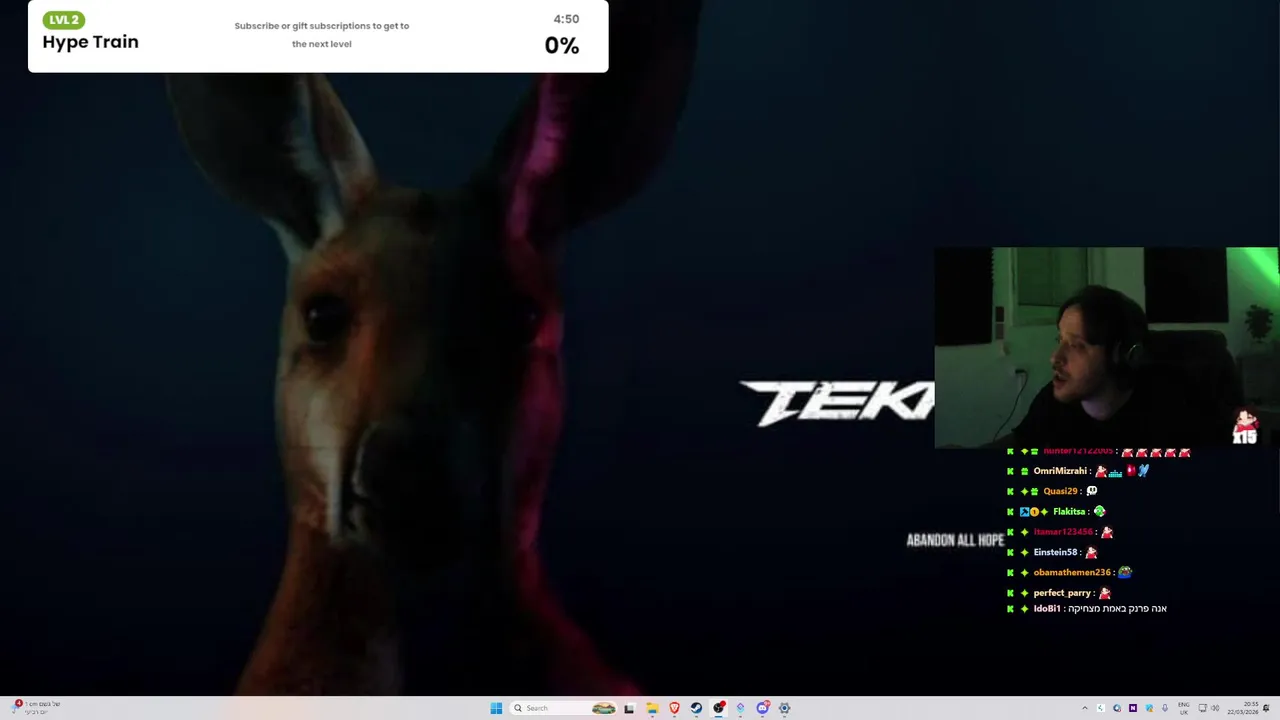This screenshot has width=1280, height=720.
Task: Open File Explorer from the taskbar
Action: (x=652, y=708)
